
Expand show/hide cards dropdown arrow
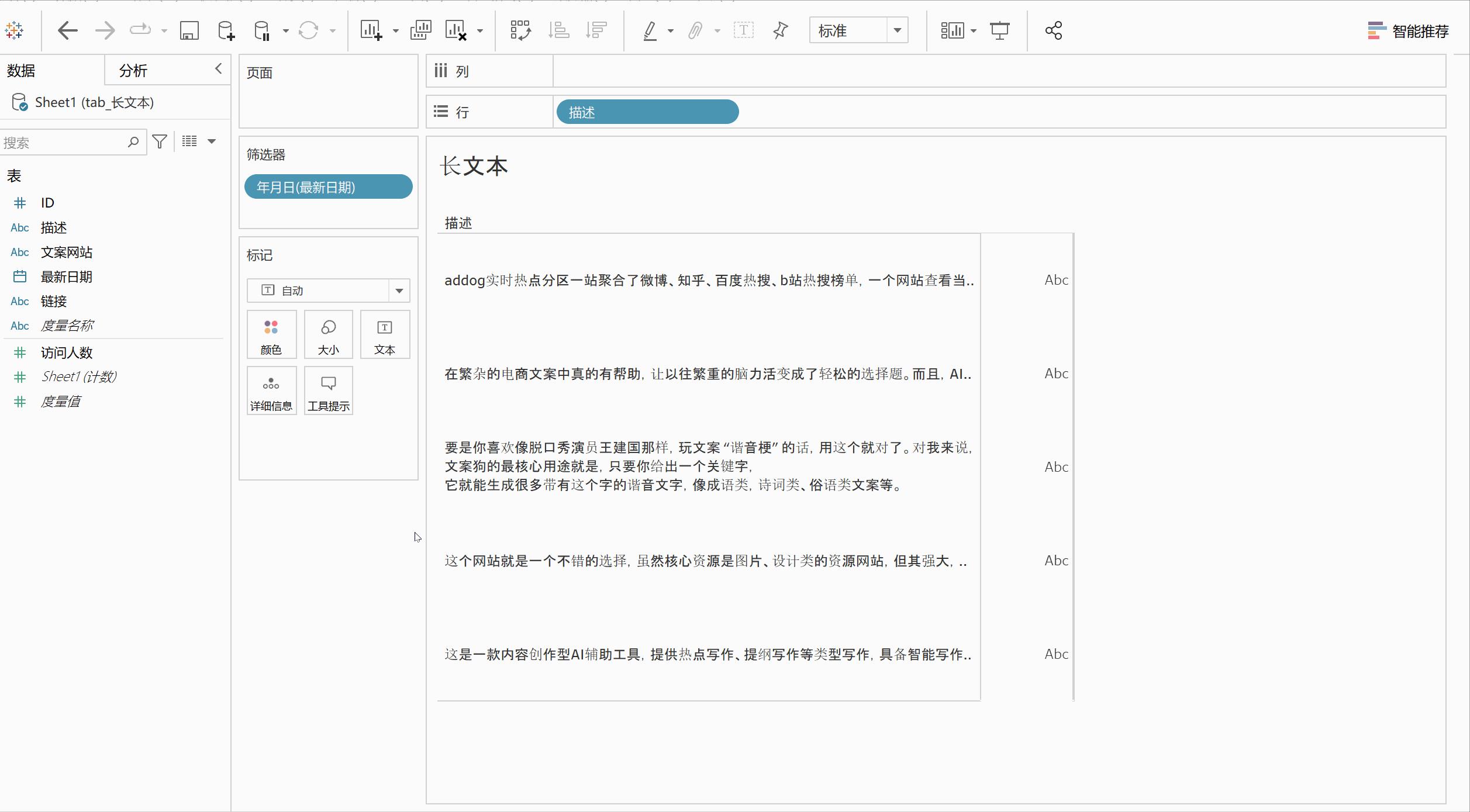(974, 31)
